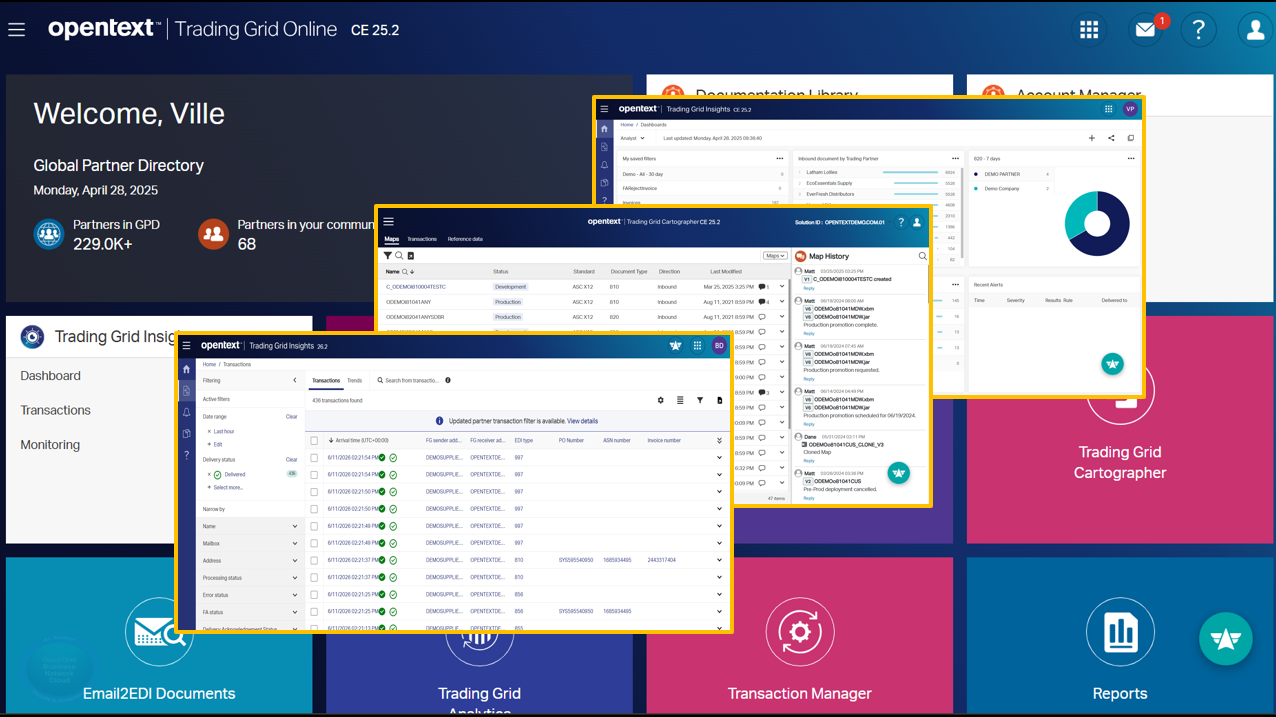
Task: Click help question mark in Insights 26.2 sidebar
Action: 186,455
